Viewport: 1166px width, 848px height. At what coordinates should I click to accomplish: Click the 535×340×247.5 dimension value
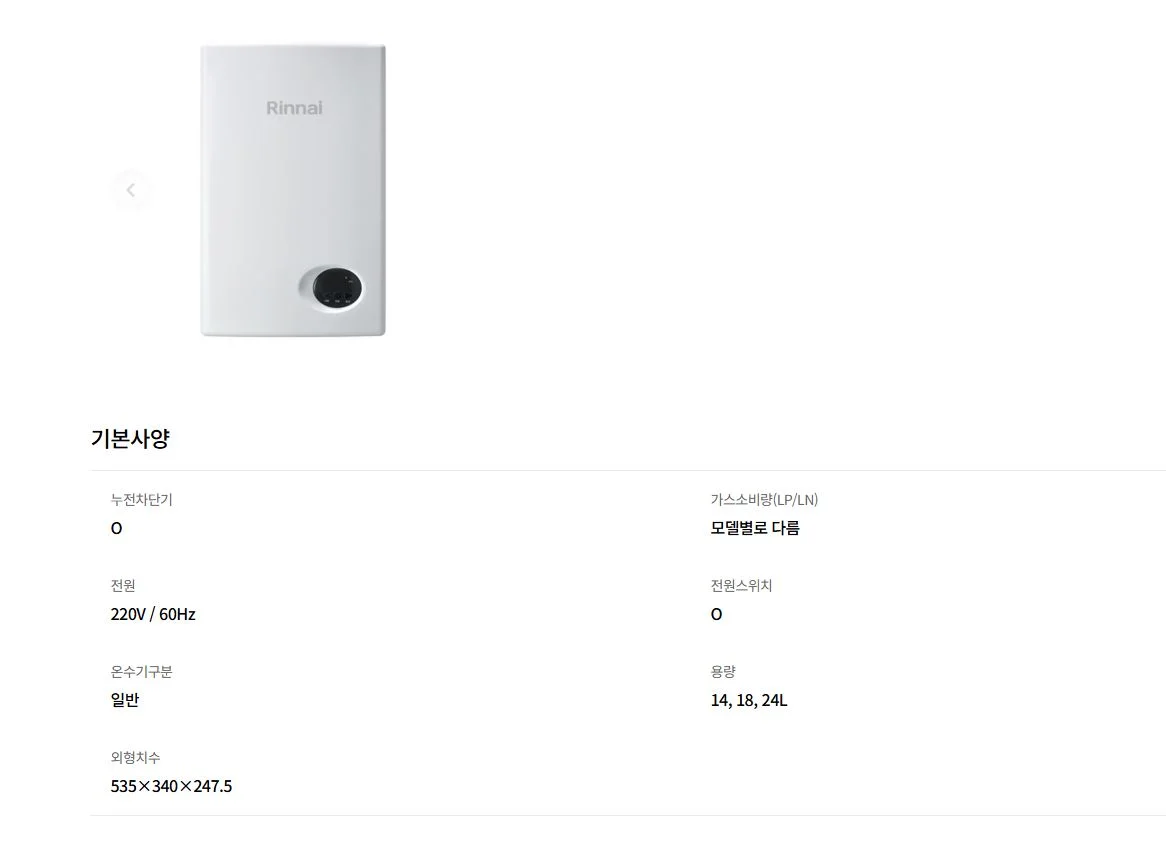171,785
